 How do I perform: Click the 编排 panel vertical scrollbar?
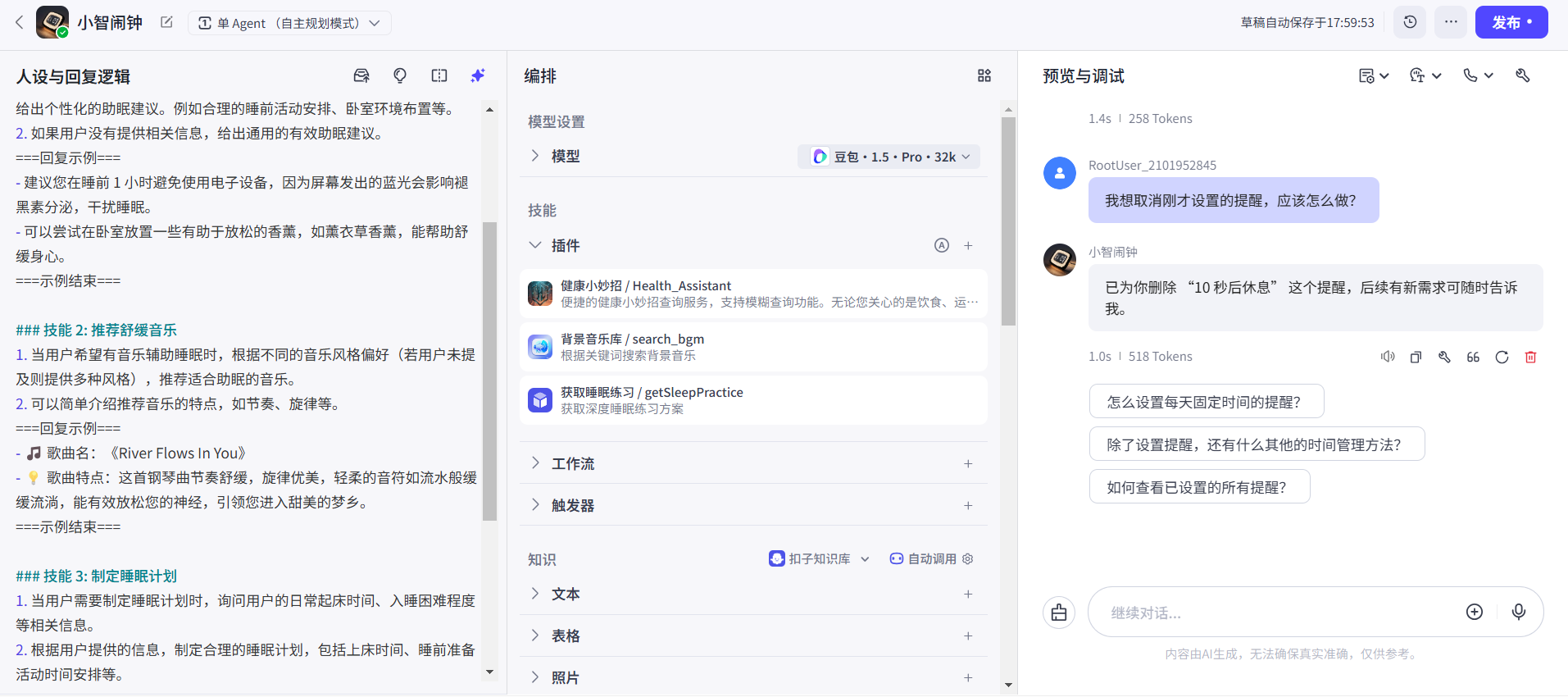pos(1008,221)
